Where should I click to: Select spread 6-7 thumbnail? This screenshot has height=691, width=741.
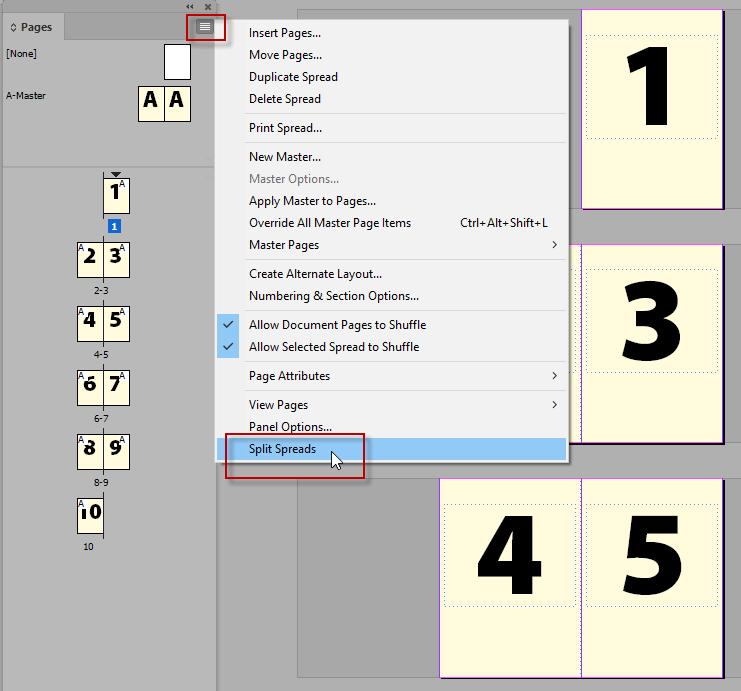(x=103, y=387)
